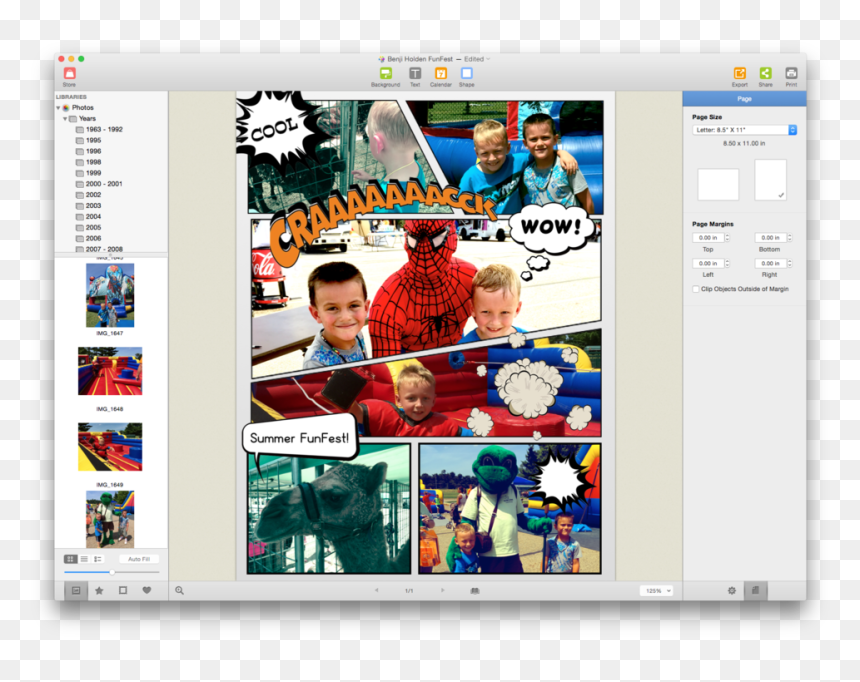Switch photo browser to grid view
This screenshot has height=682, width=860.
pos(70,559)
